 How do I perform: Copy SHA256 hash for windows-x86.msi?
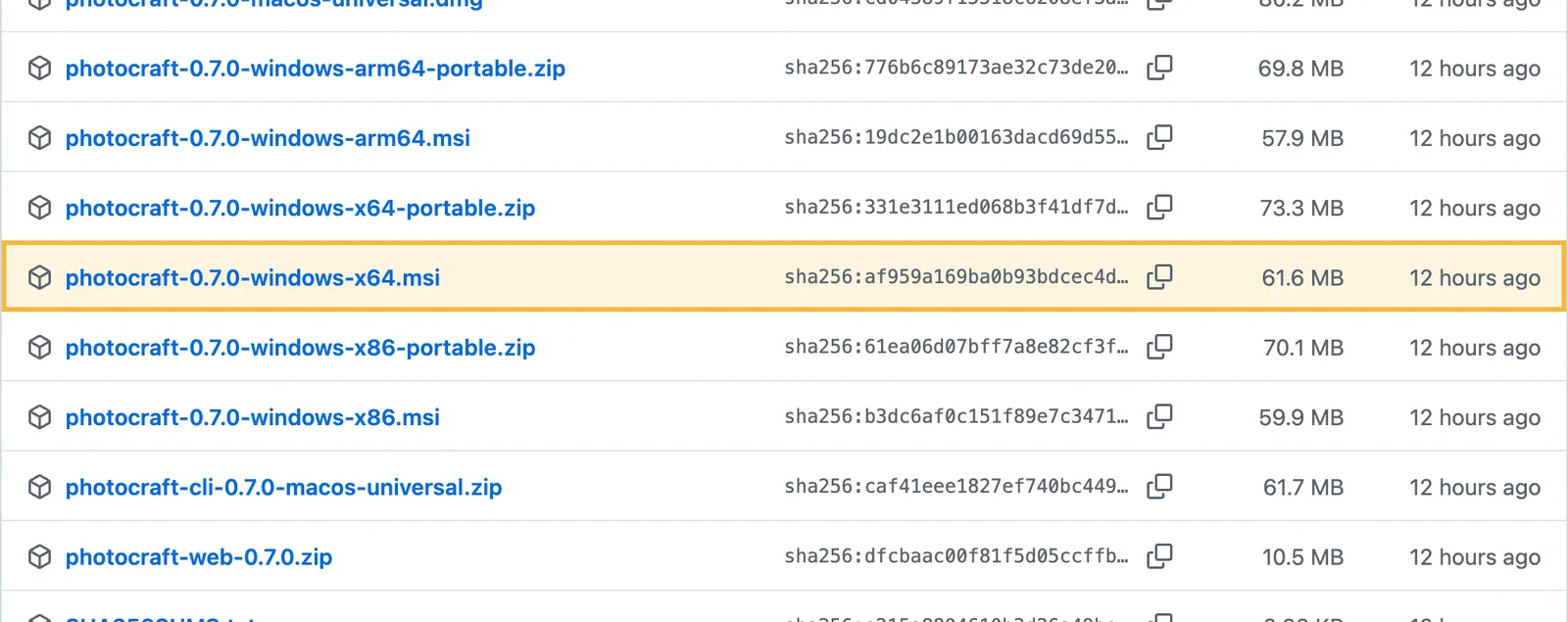coord(1159,416)
